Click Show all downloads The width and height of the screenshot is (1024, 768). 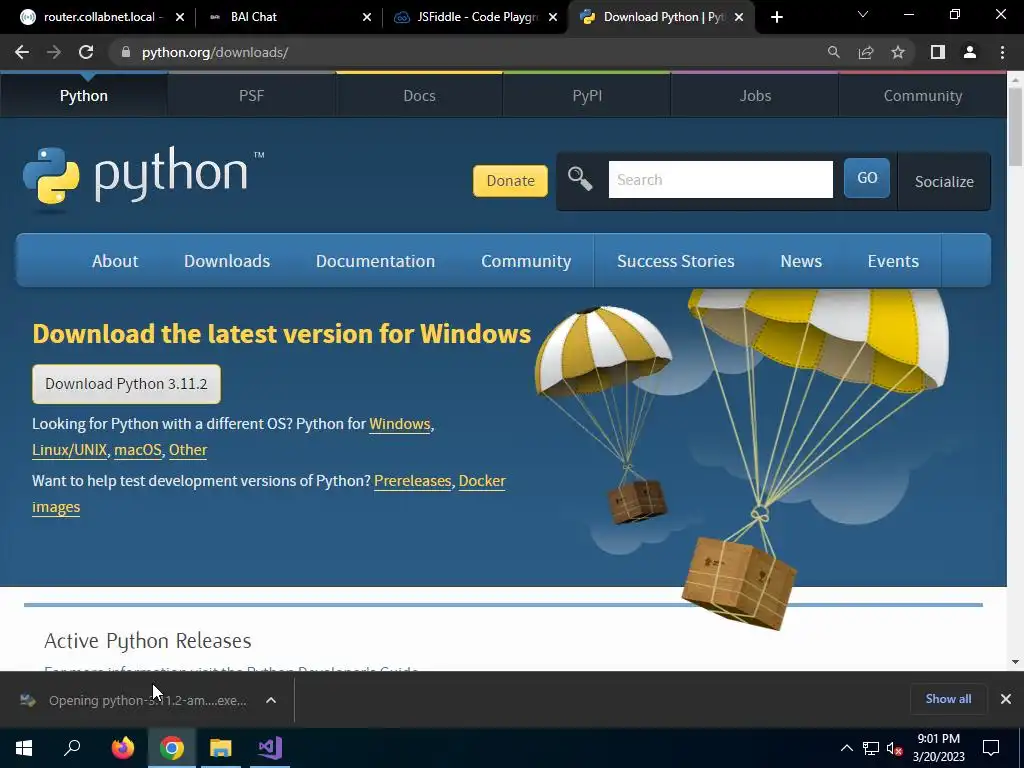tap(948, 699)
